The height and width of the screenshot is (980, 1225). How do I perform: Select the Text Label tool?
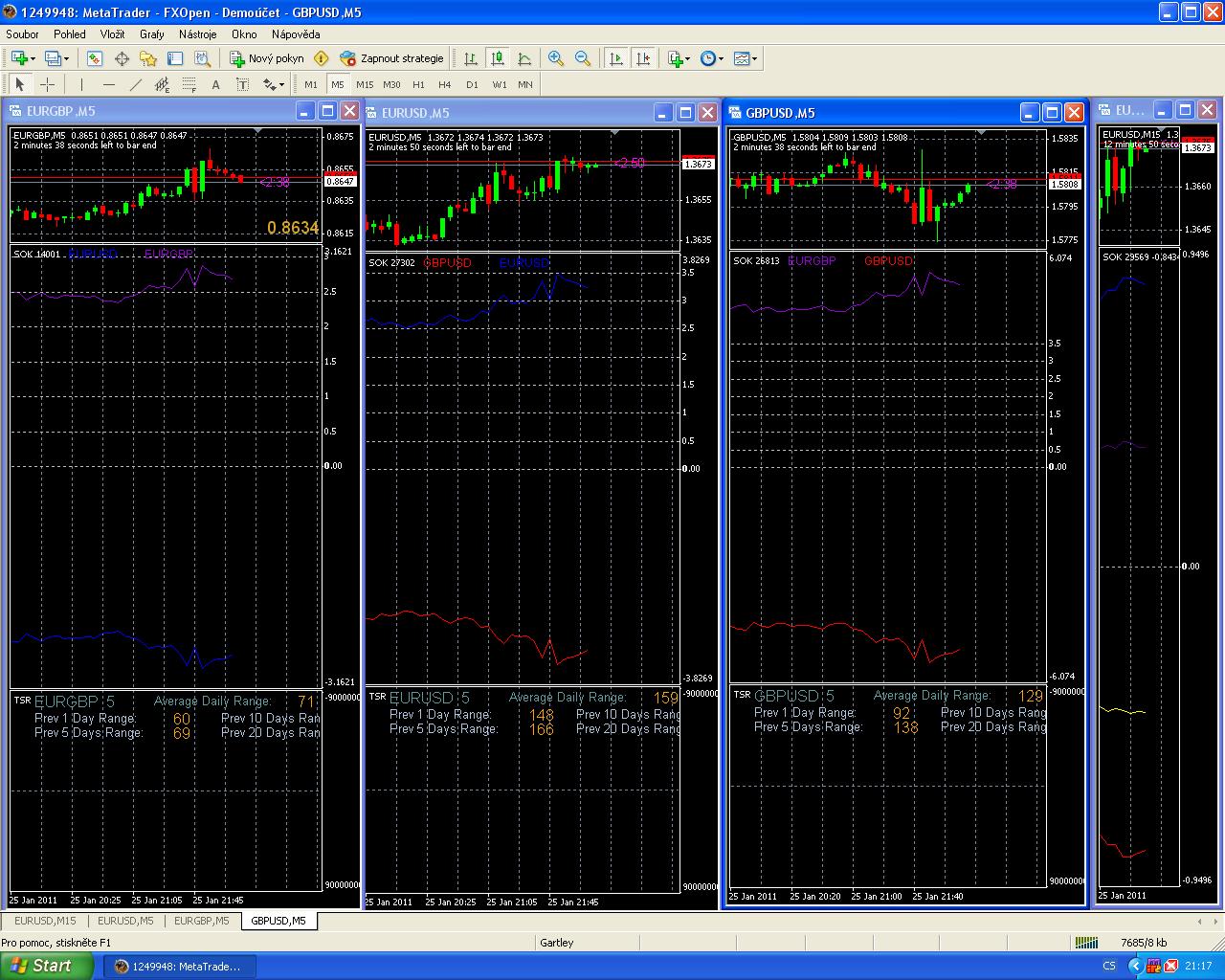[242, 84]
